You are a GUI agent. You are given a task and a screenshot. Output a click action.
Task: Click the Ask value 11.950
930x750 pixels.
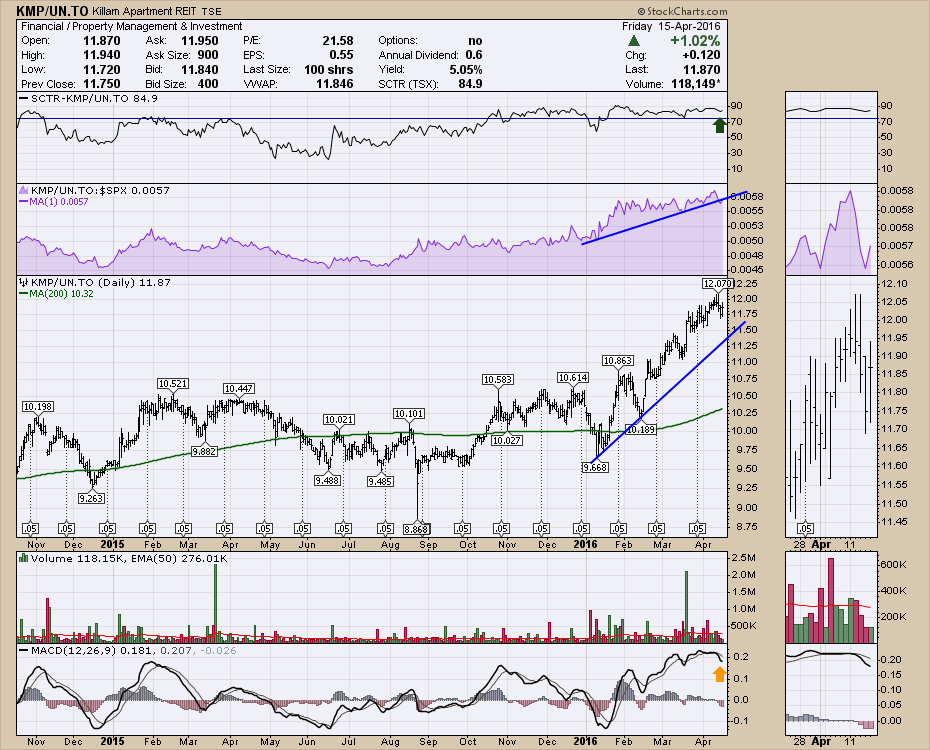200,41
